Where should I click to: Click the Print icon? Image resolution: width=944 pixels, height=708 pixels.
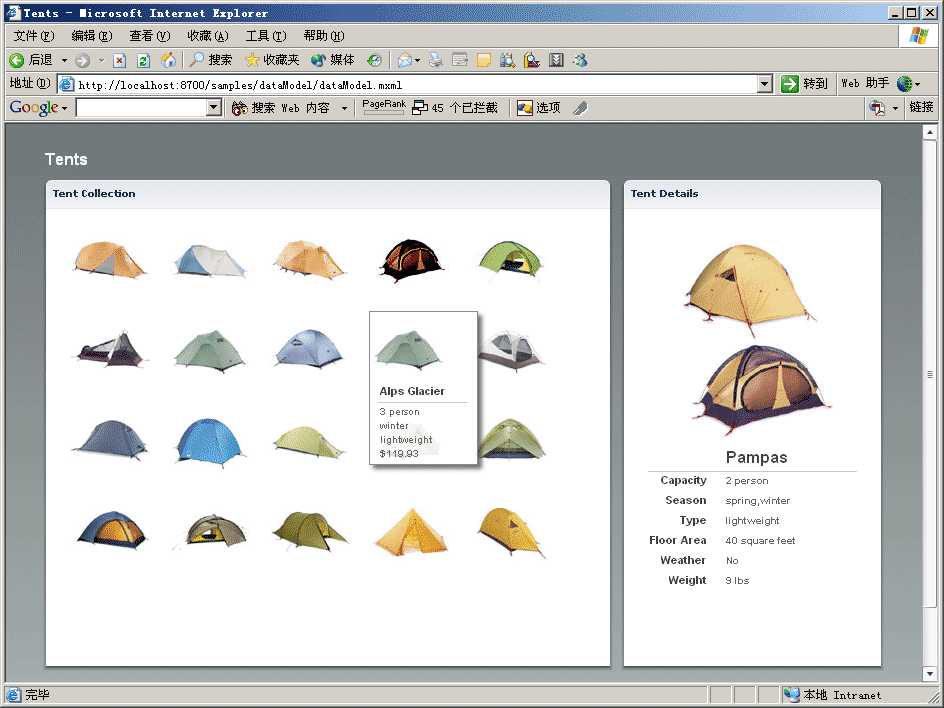click(x=436, y=60)
